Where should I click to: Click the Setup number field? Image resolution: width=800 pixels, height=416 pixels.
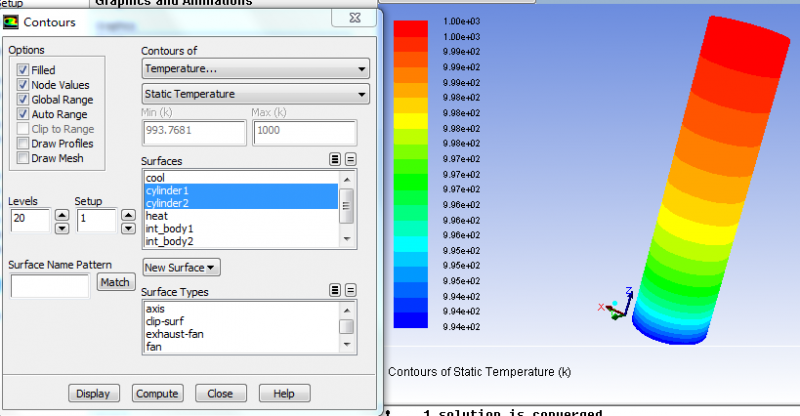(x=97, y=220)
